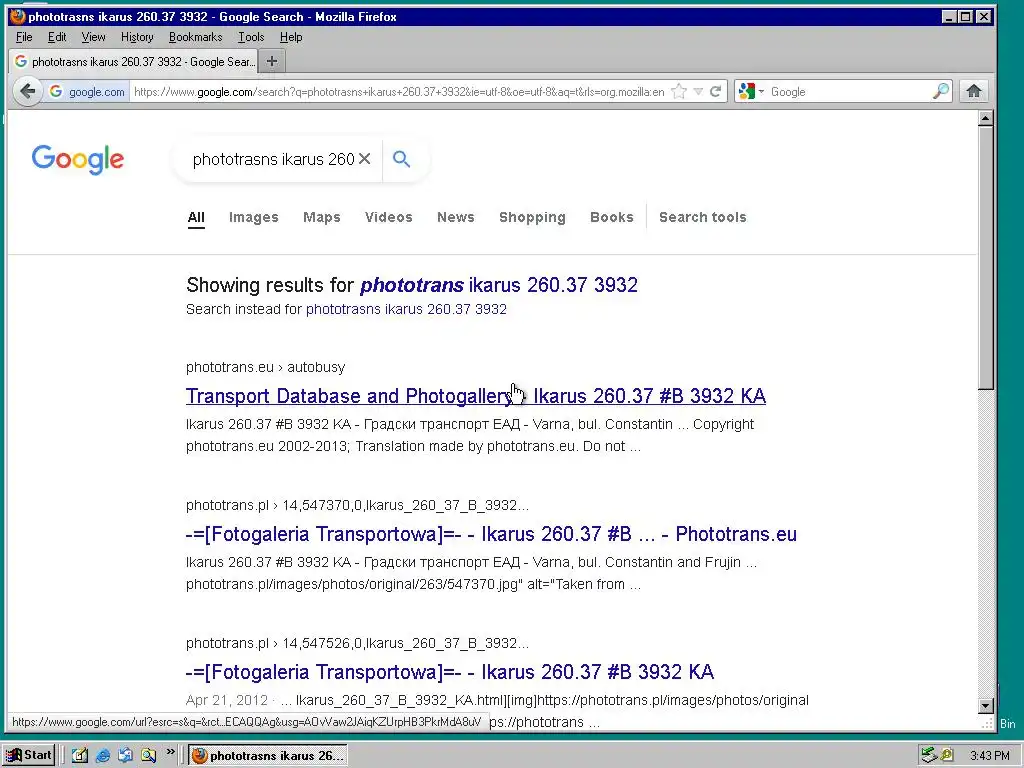This screenshot has height=768, width=1024.
Task: Click the vertical scrollbar down arrow
Action: pos(985,706)
